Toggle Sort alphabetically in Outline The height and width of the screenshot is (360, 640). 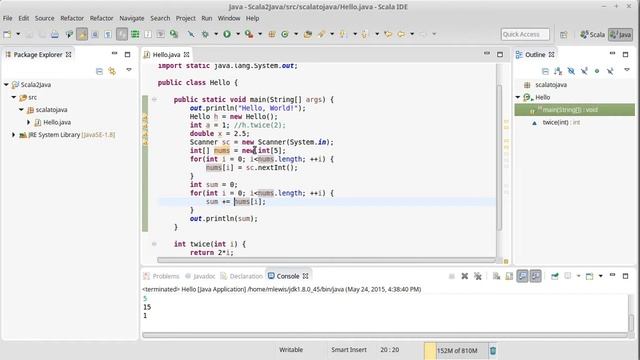558,71
